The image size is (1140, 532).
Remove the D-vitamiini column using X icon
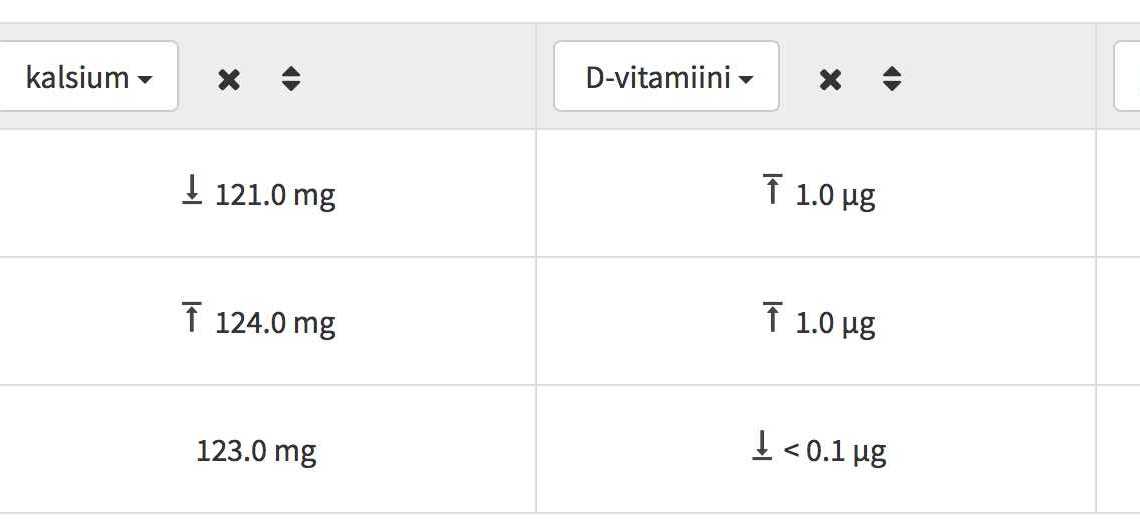(830, 79)
